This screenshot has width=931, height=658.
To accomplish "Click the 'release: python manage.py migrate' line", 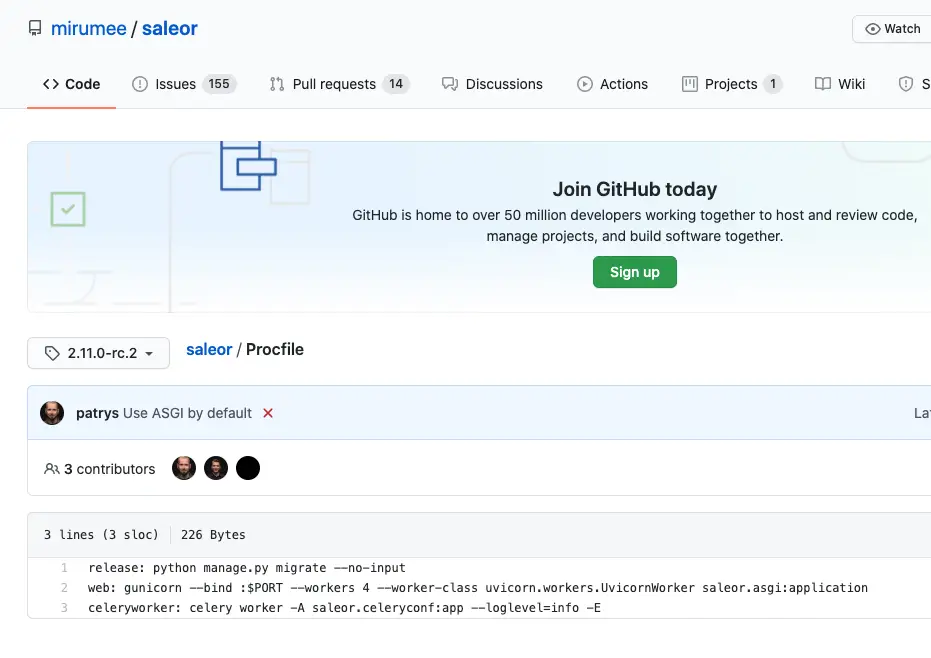I will [247, 568].
